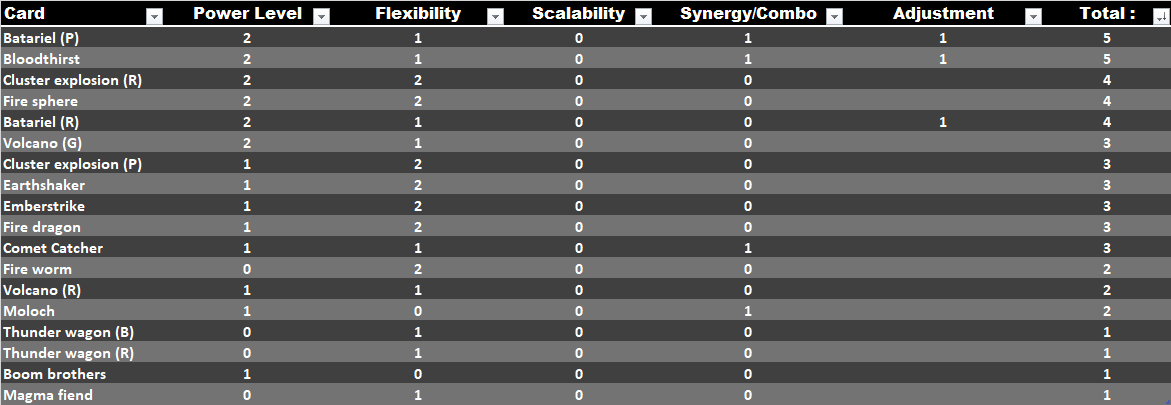Image resolution: width=1171 pixels, height=405 pixels.
Task: Select Cluster explosion (R) Flexibility cell
Action: click(418, 80)
